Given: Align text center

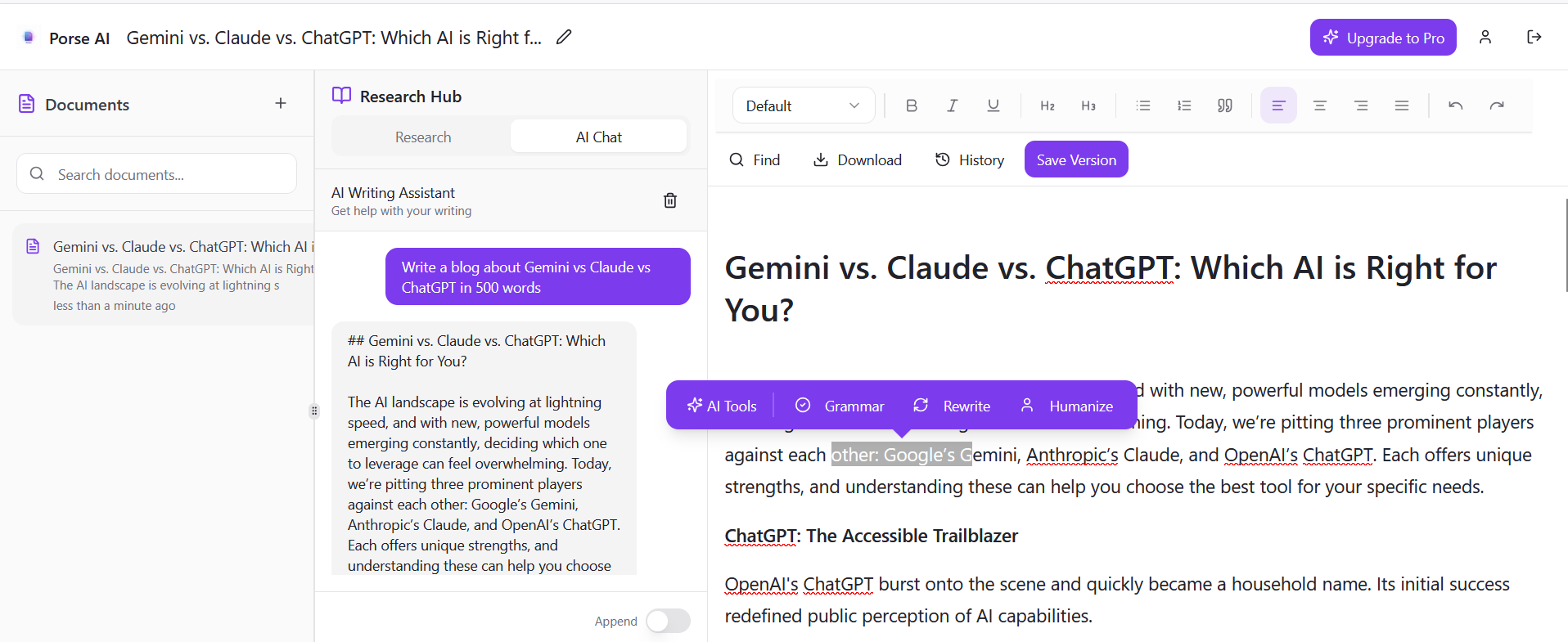Looking at the screenshot, I should (x=1320, y=106).
